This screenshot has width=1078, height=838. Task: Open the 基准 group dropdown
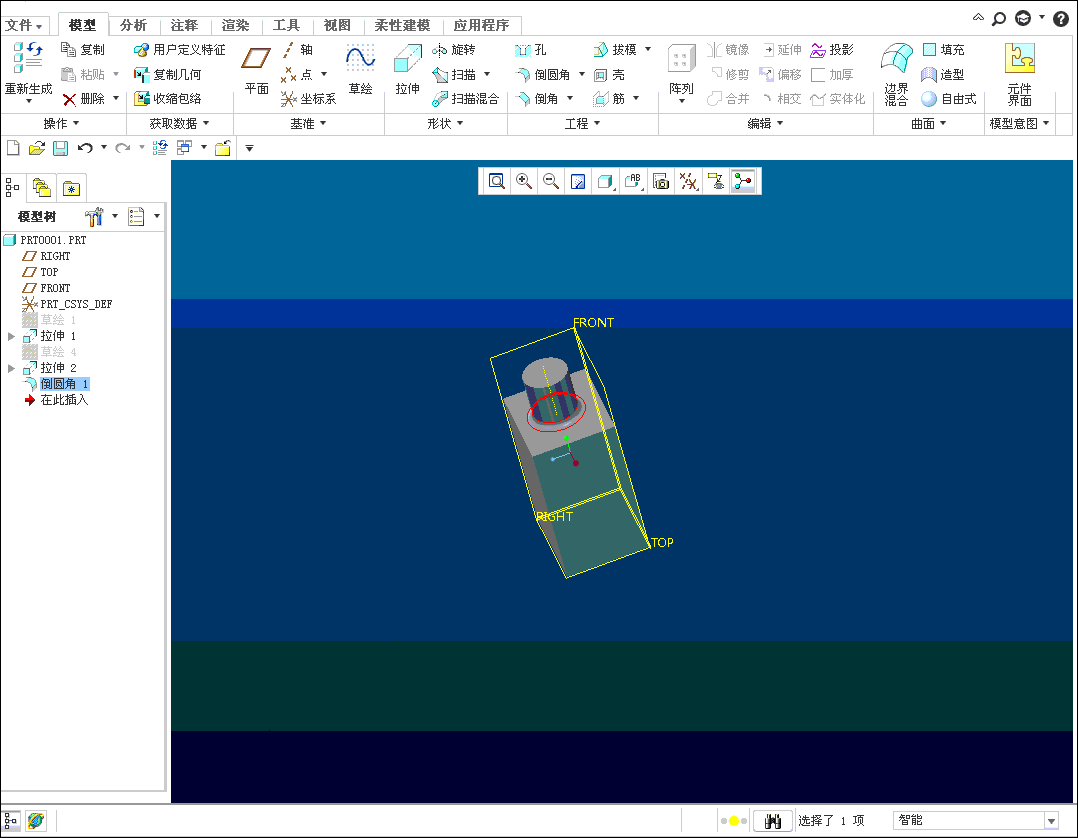(x=308, y=124)
